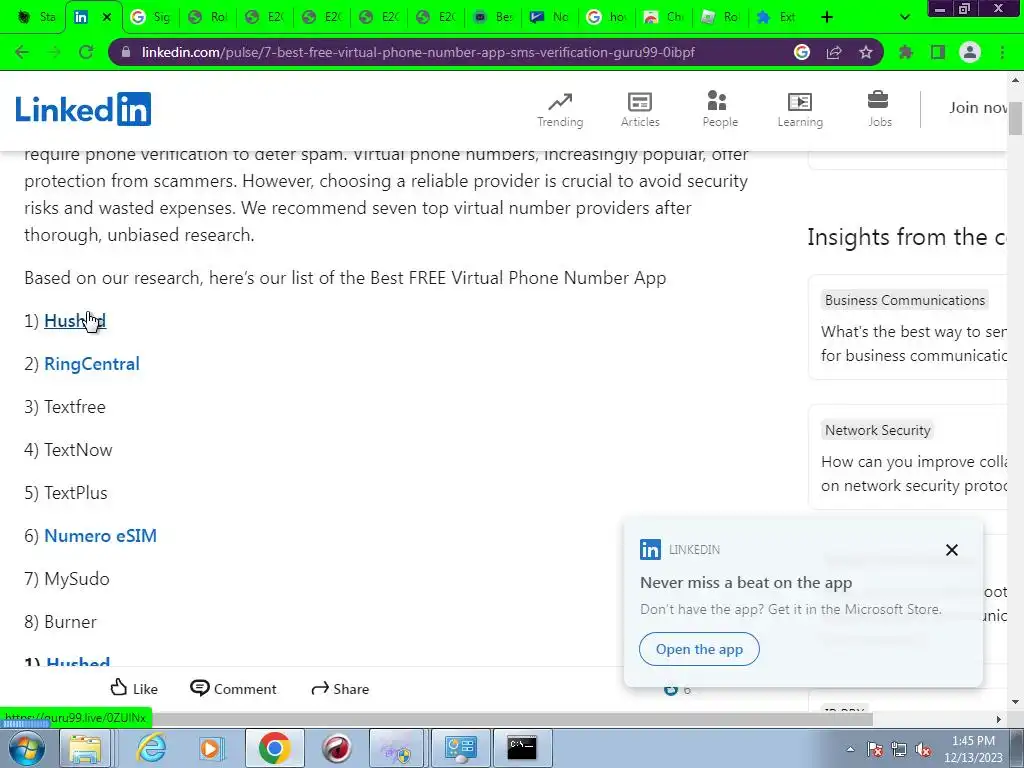Bookmark this page with the star icon
Image resolution: width=1024 pixels, height=768 pixels.
(866, 52)
